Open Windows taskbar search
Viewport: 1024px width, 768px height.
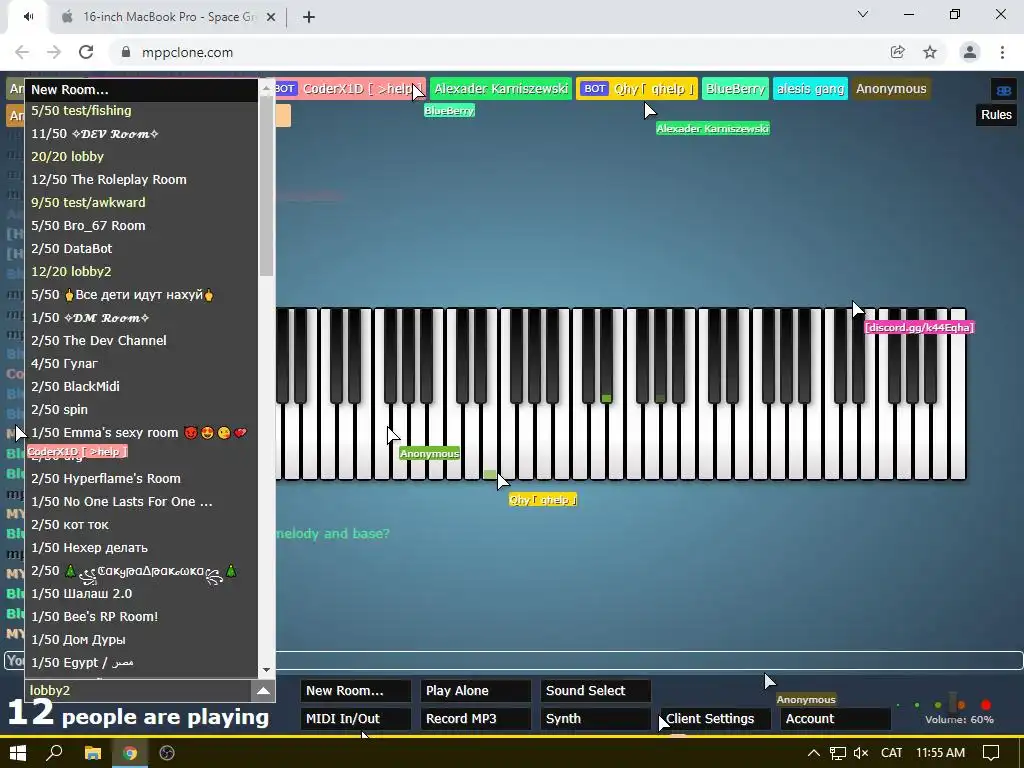click(54, 753)
